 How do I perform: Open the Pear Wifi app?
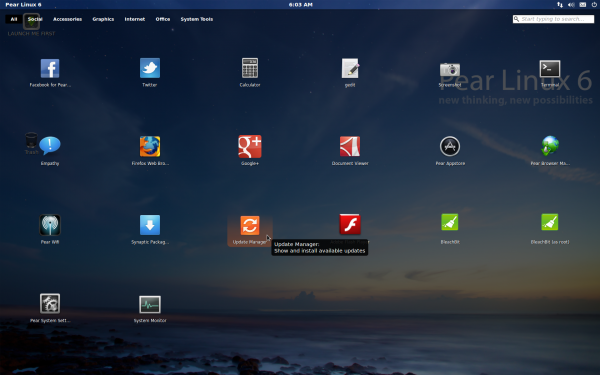coord(50,225)
